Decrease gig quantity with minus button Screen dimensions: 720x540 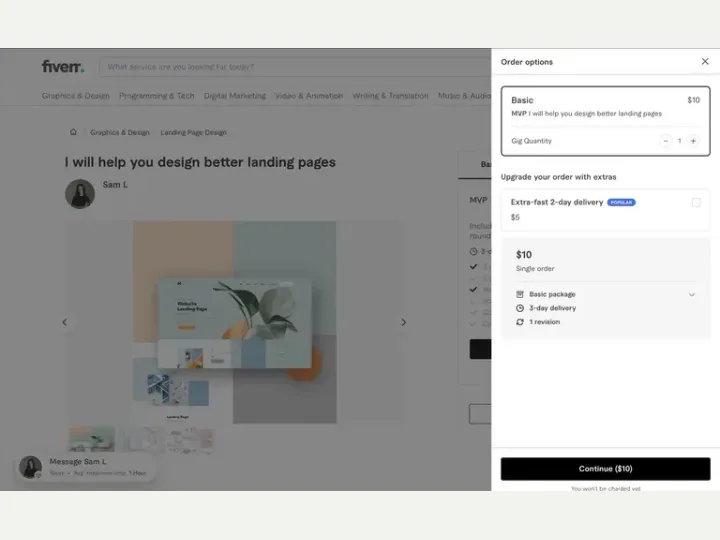tap(665, 141)
